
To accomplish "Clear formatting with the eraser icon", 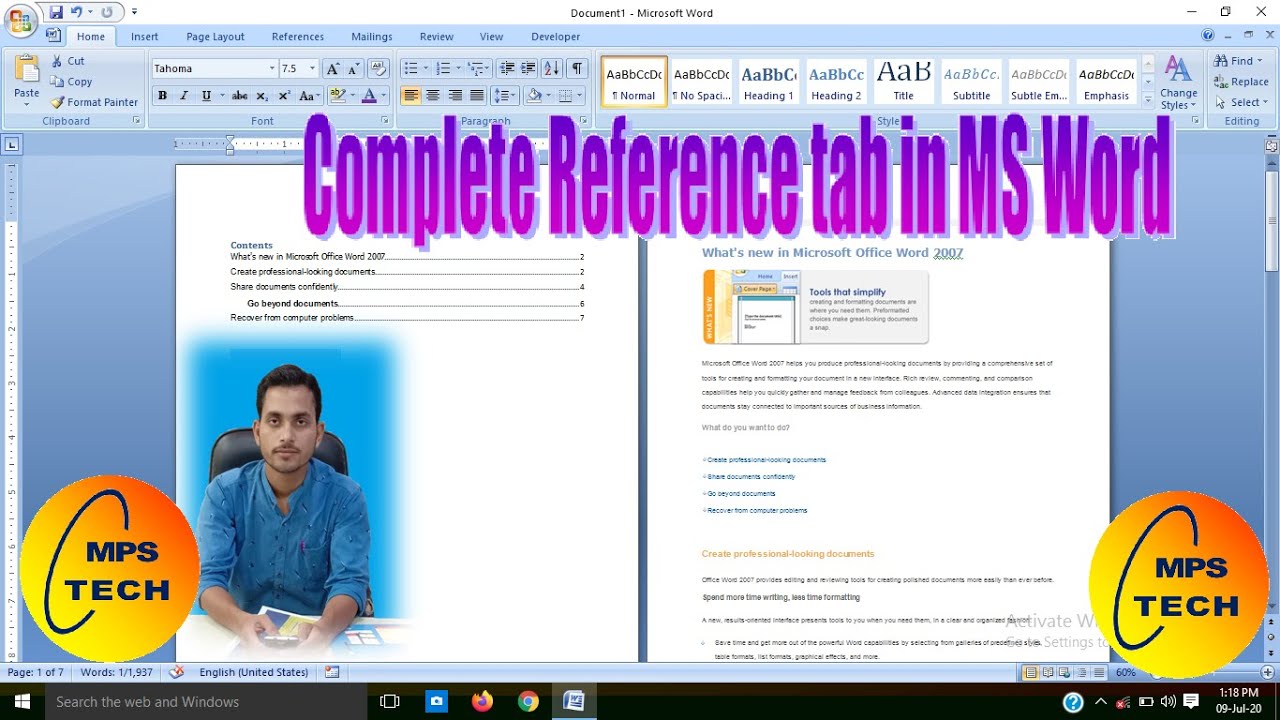I will [x=379, y=69].
